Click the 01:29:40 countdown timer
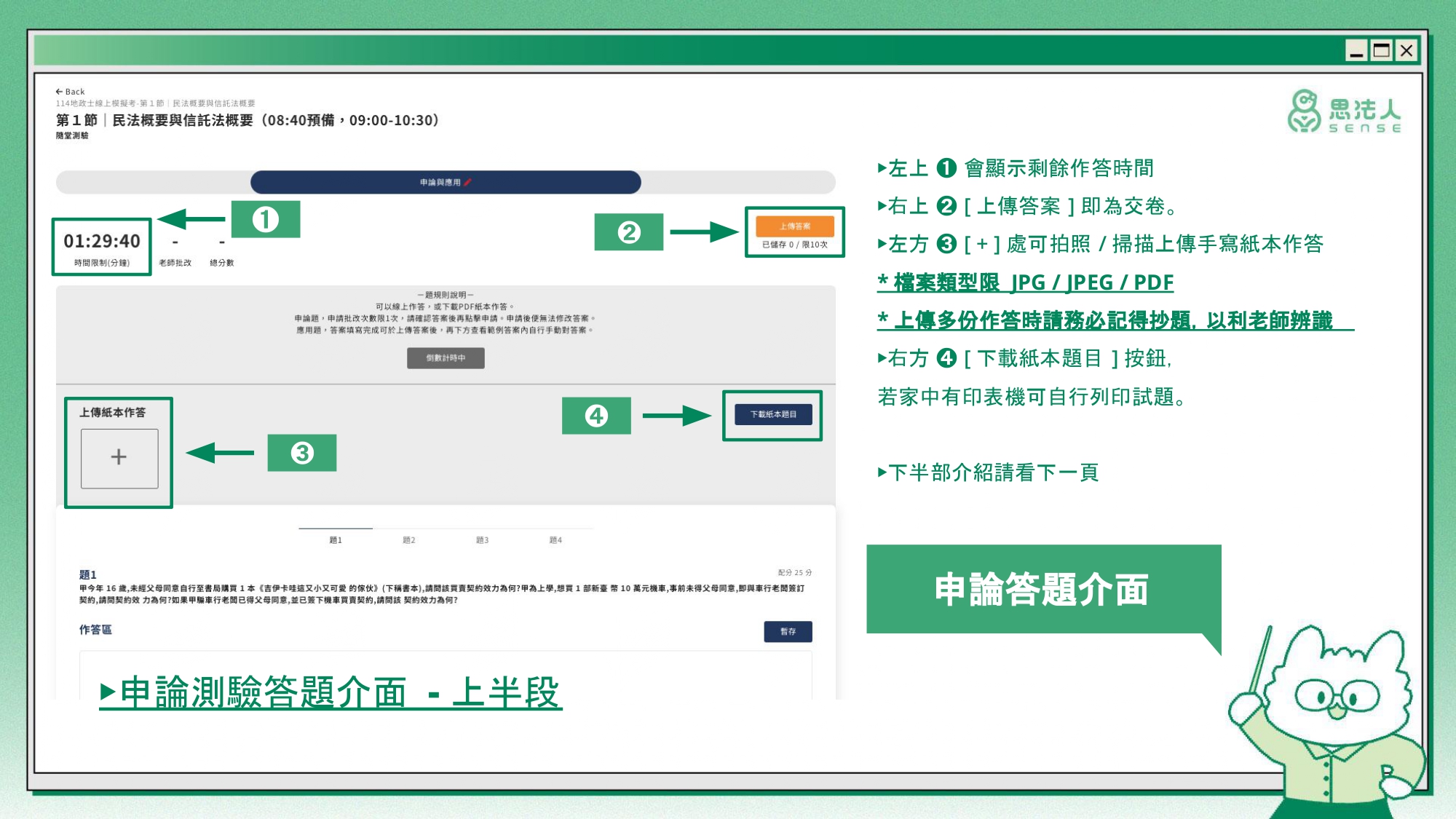Screen dimensions: 1456x819 click(x=102, y=241)
